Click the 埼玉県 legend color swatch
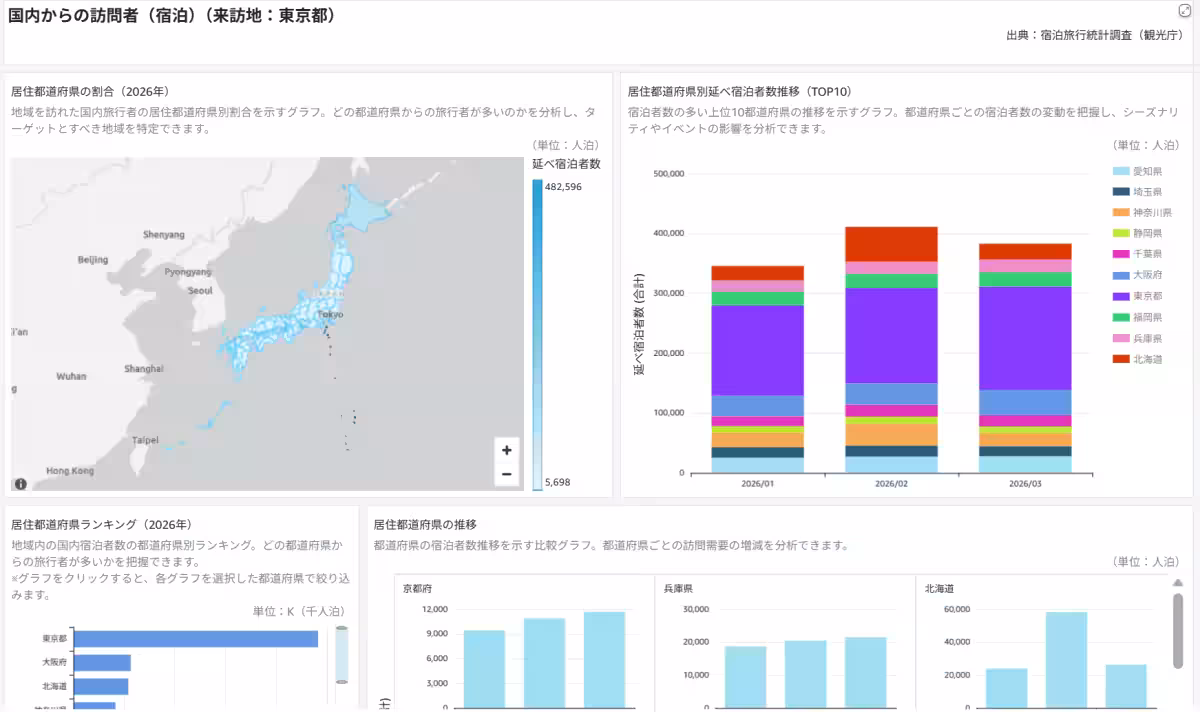The width and height of the screenshot is (1200, 712). click(x=1121, y=192)
